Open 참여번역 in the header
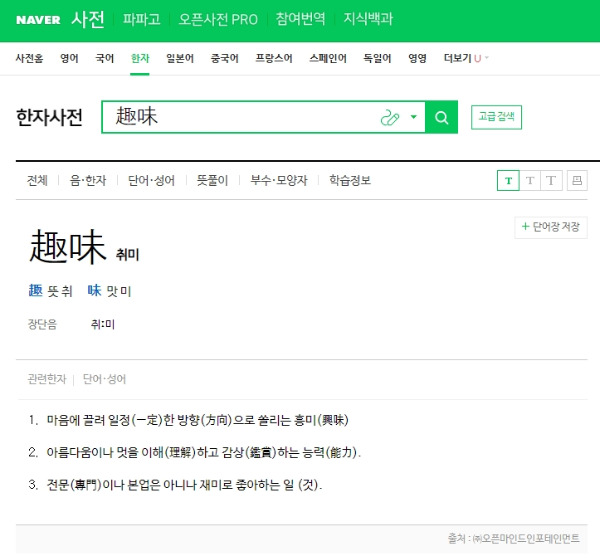The image size is (600, 558). [x=300, y=19]
